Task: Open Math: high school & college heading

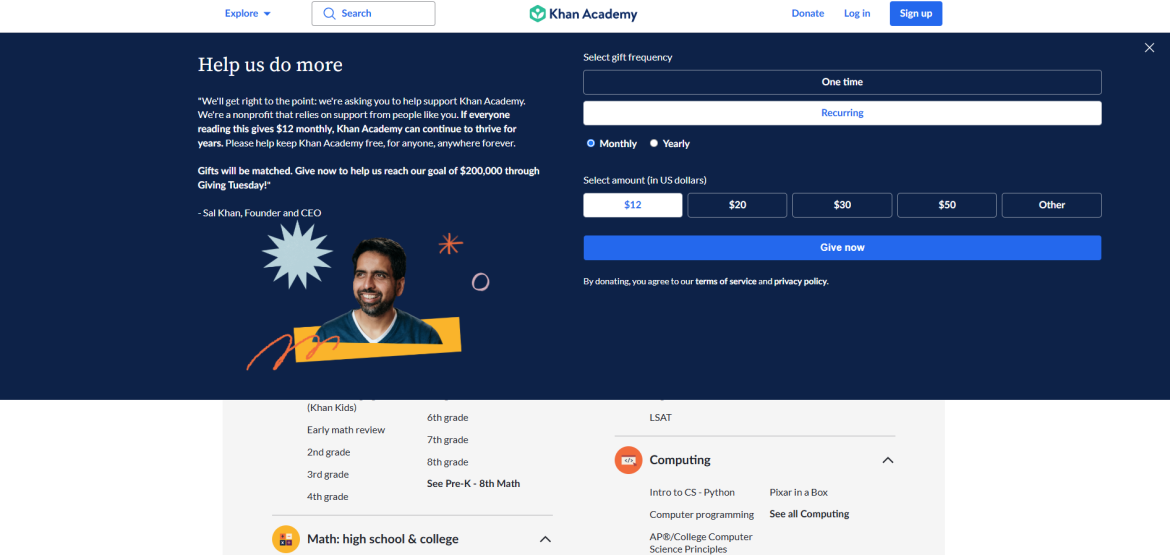Action: tap(383, 539)
